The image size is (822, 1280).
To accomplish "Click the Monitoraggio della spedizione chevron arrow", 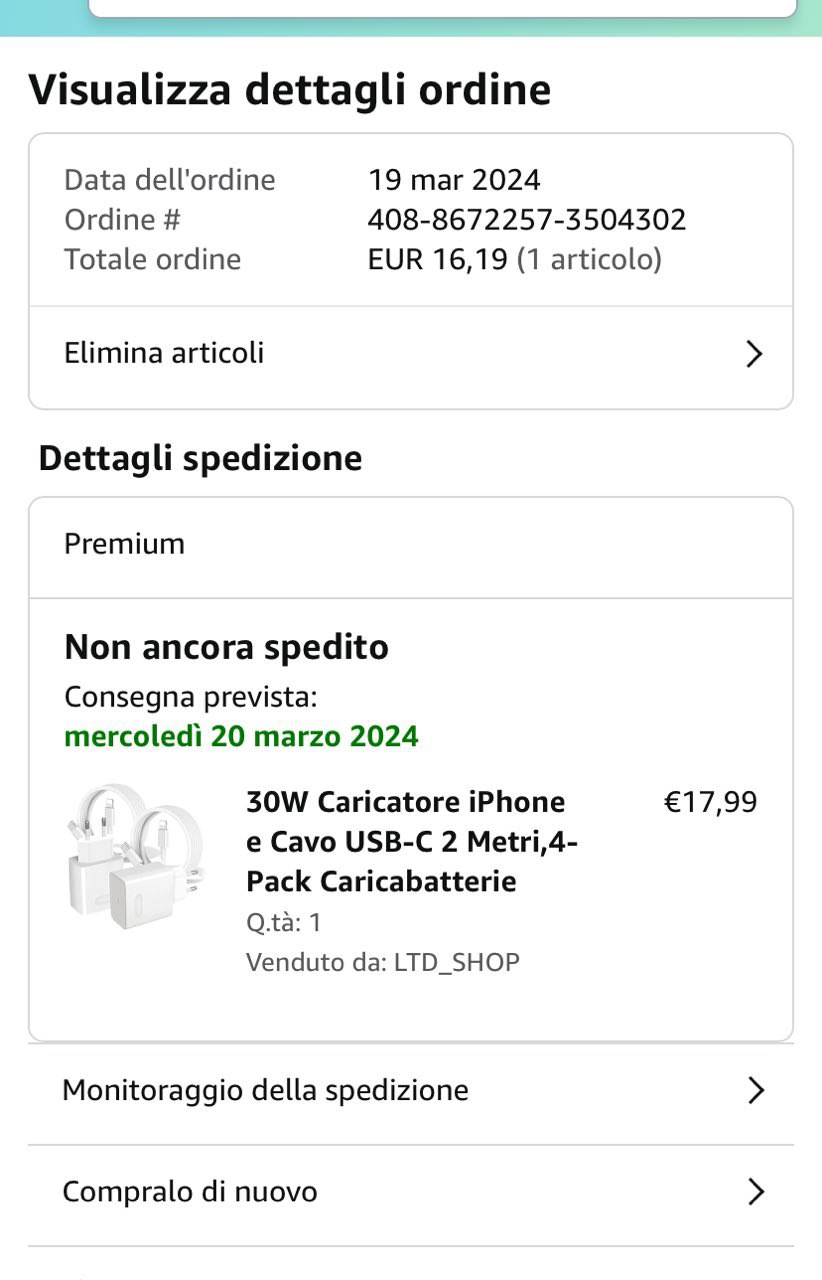I will pyautogui.click(x=756, y=1091).
